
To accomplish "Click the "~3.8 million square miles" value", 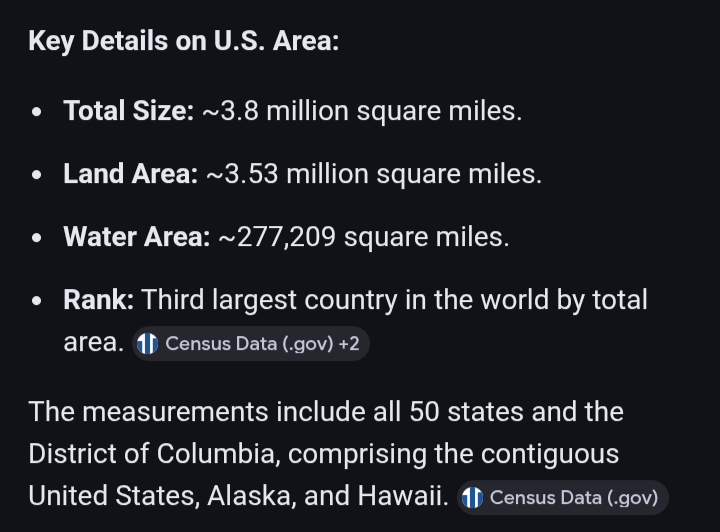I will 362,111.
